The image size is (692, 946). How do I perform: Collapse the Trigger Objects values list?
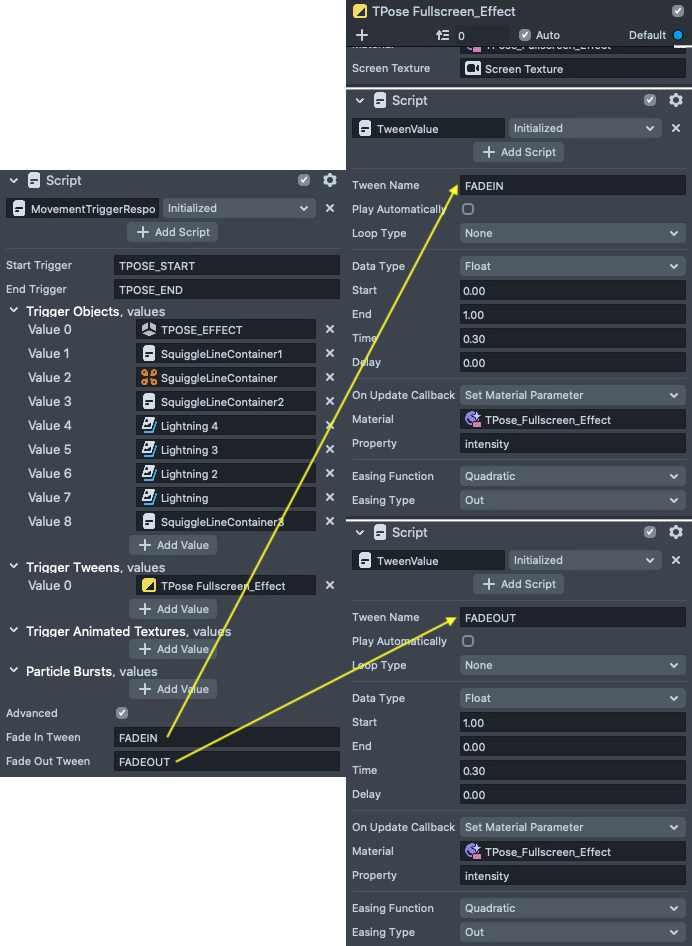tap(14, 311)
